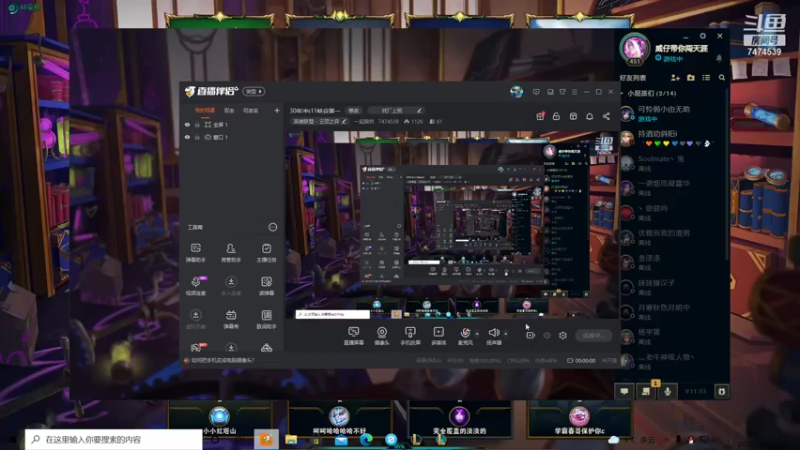Select the first scene tab (orange)
Image resolution: width=800 pixels, height=450 pixels.
(205, 110)
